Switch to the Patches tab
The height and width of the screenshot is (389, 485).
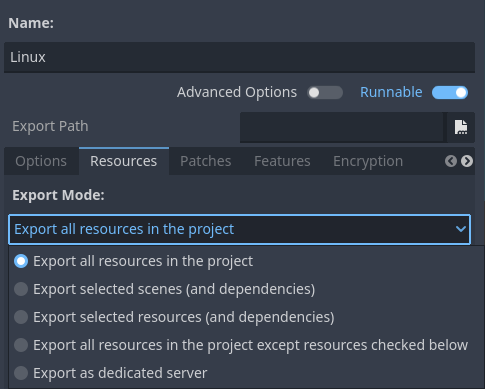206,161
